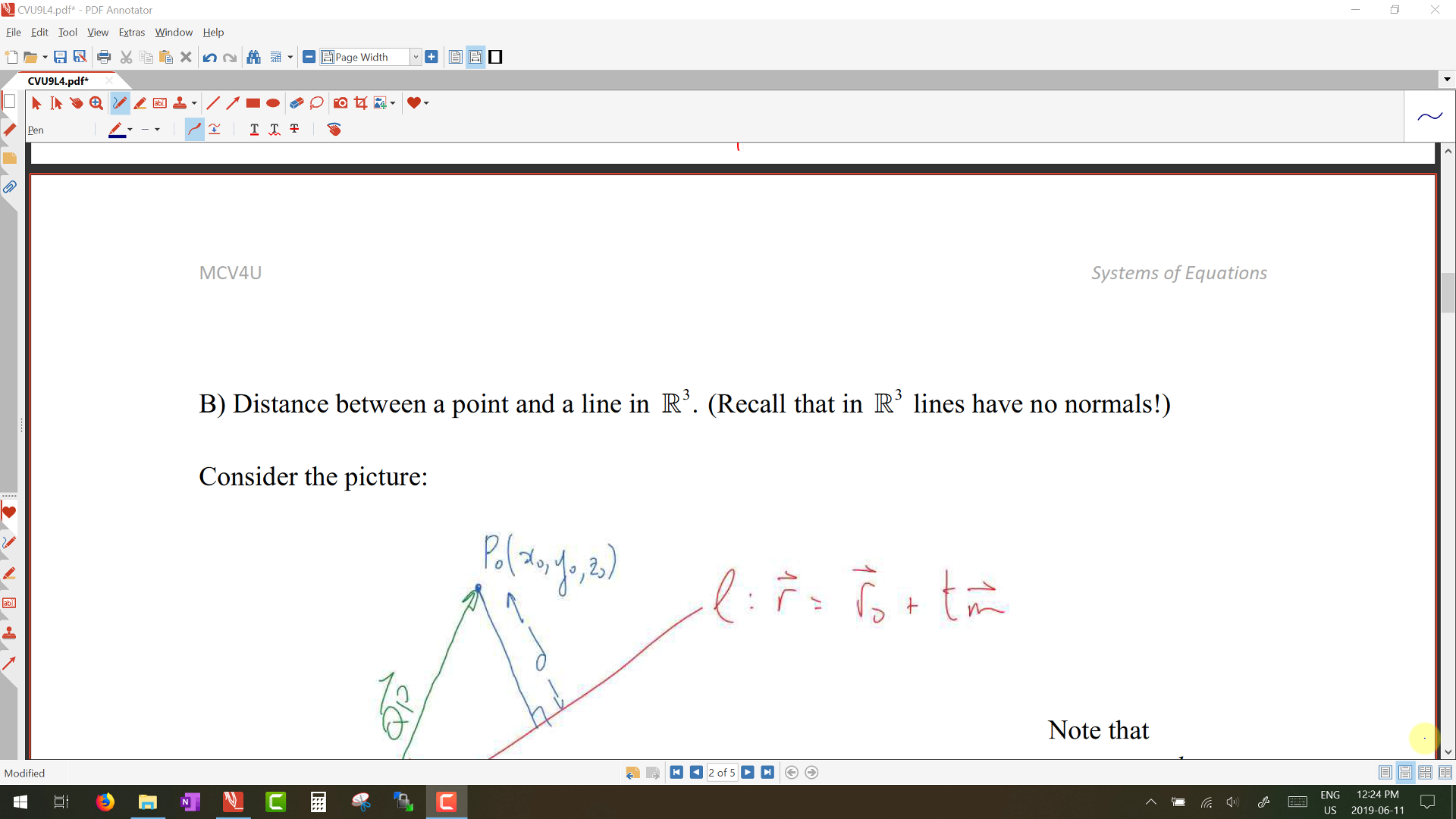Screen dimensions: 1456x819
Task: Toggle full screen mode button
Action: point(495,57)
